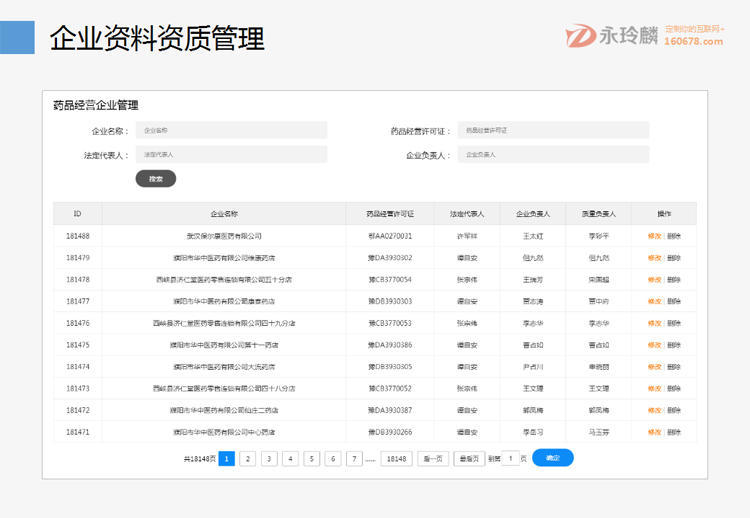Image resolution: width=750 pixels, height=518 pixels.
Task: Select current page 1 button
Action: point(227,458)
